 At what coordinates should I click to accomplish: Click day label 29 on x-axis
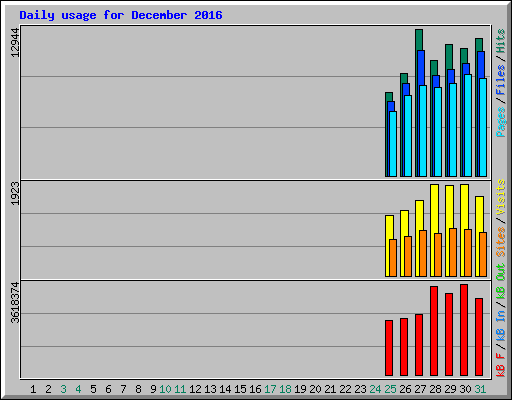[x=450, y=389]
